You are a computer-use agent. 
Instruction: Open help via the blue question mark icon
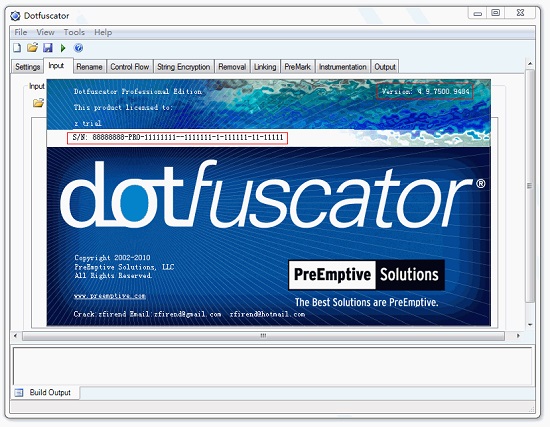(79, 48)
